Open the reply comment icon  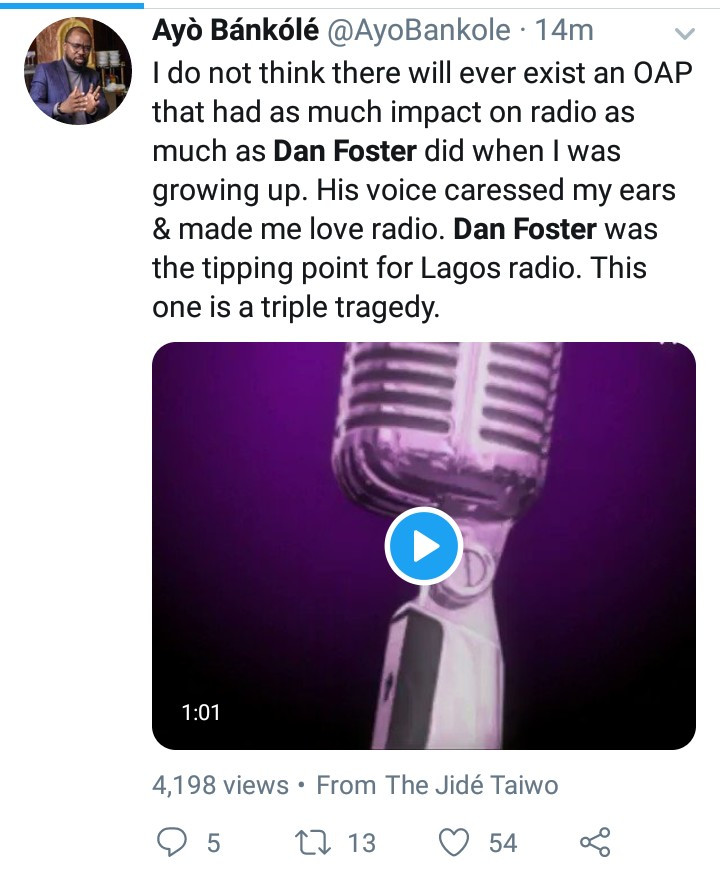[171, 842]
